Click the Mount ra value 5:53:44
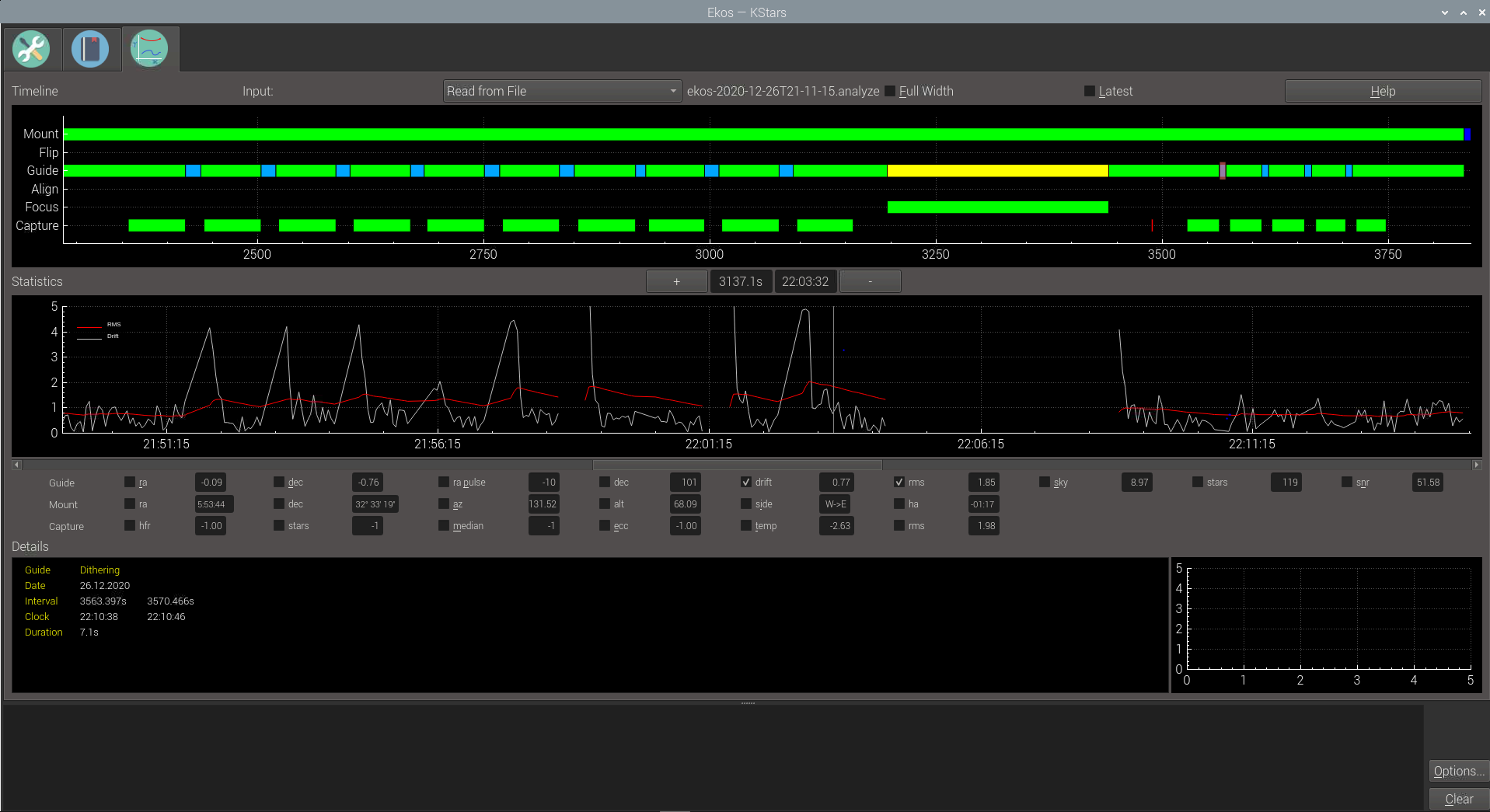 click(x=214, y=504)
